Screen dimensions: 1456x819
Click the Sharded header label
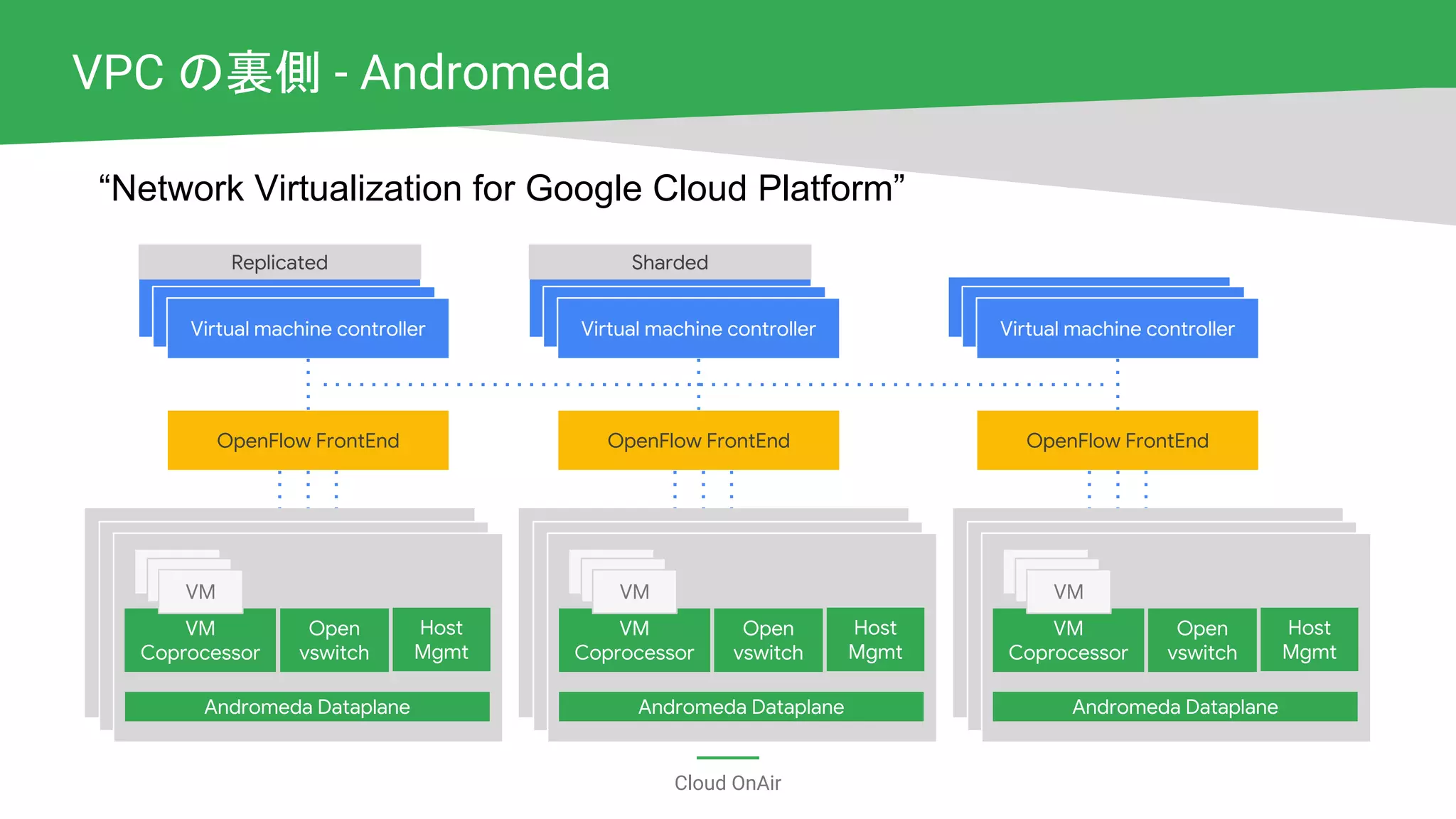click(670, 262)
